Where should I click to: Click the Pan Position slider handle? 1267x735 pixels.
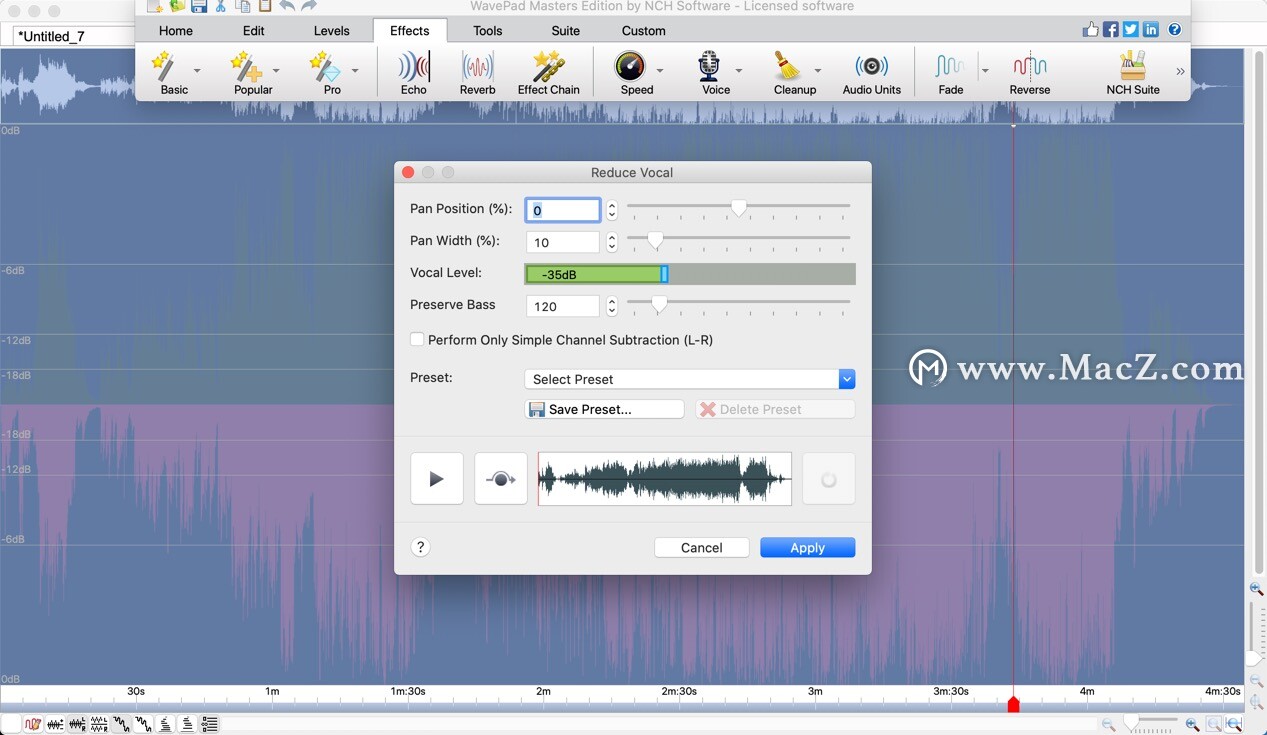[738, 207]
